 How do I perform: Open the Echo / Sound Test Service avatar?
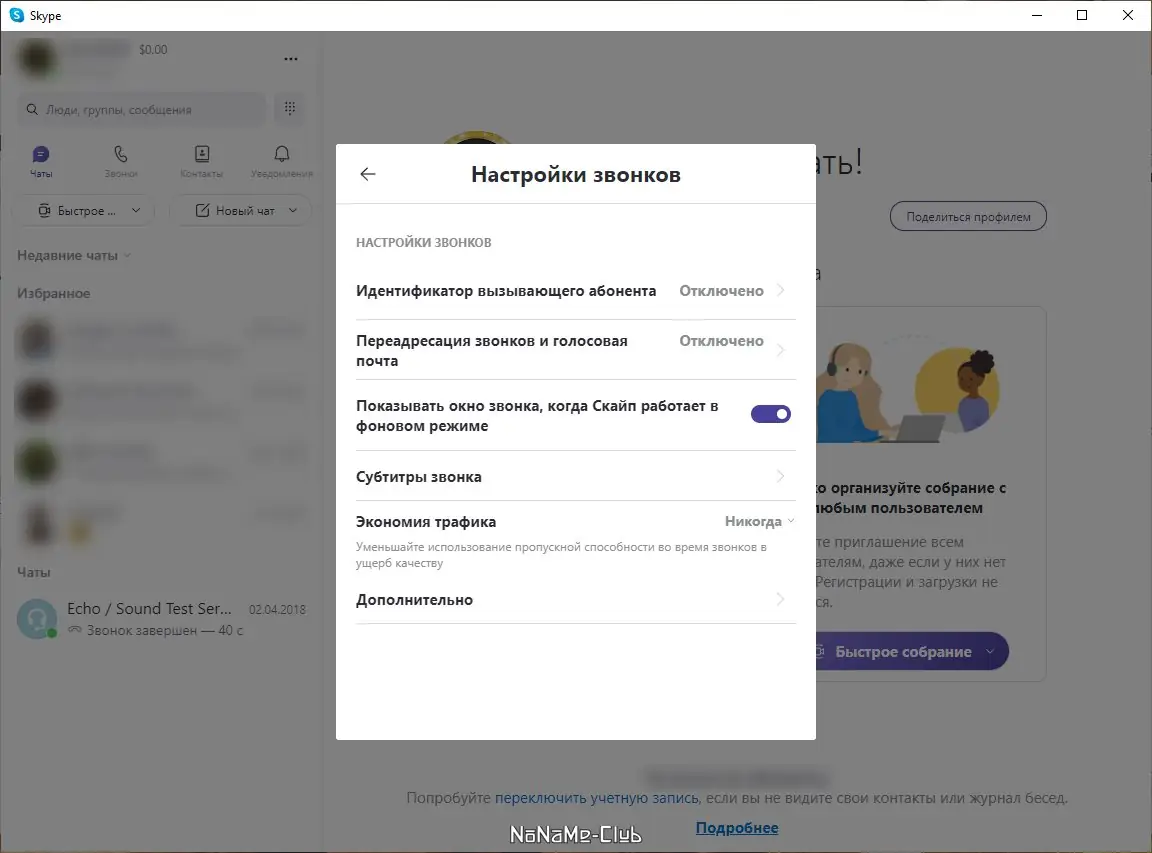click(37, 618)
